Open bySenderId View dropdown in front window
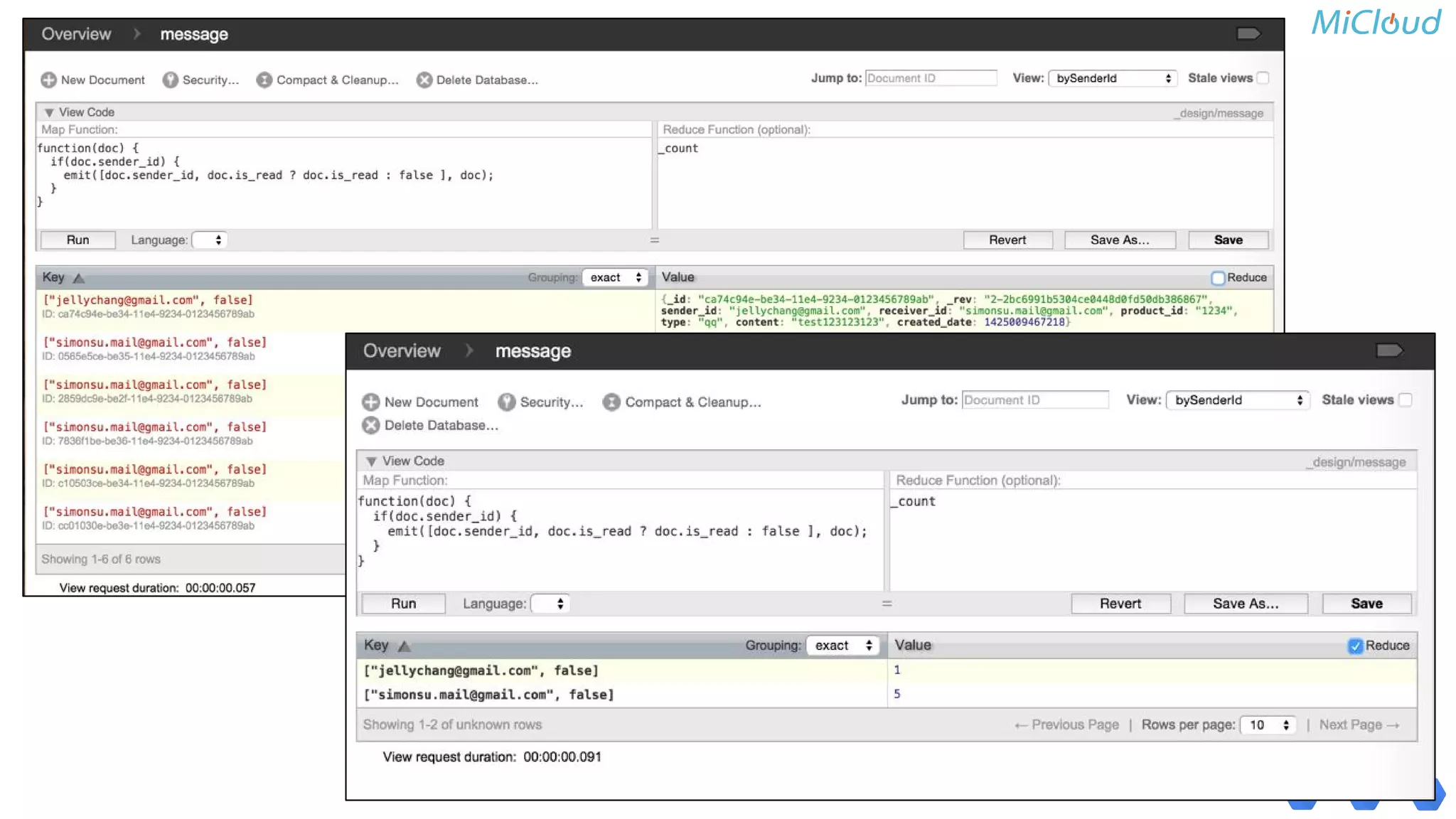Screen dimensions: 1456x819 pos(1238,400)
